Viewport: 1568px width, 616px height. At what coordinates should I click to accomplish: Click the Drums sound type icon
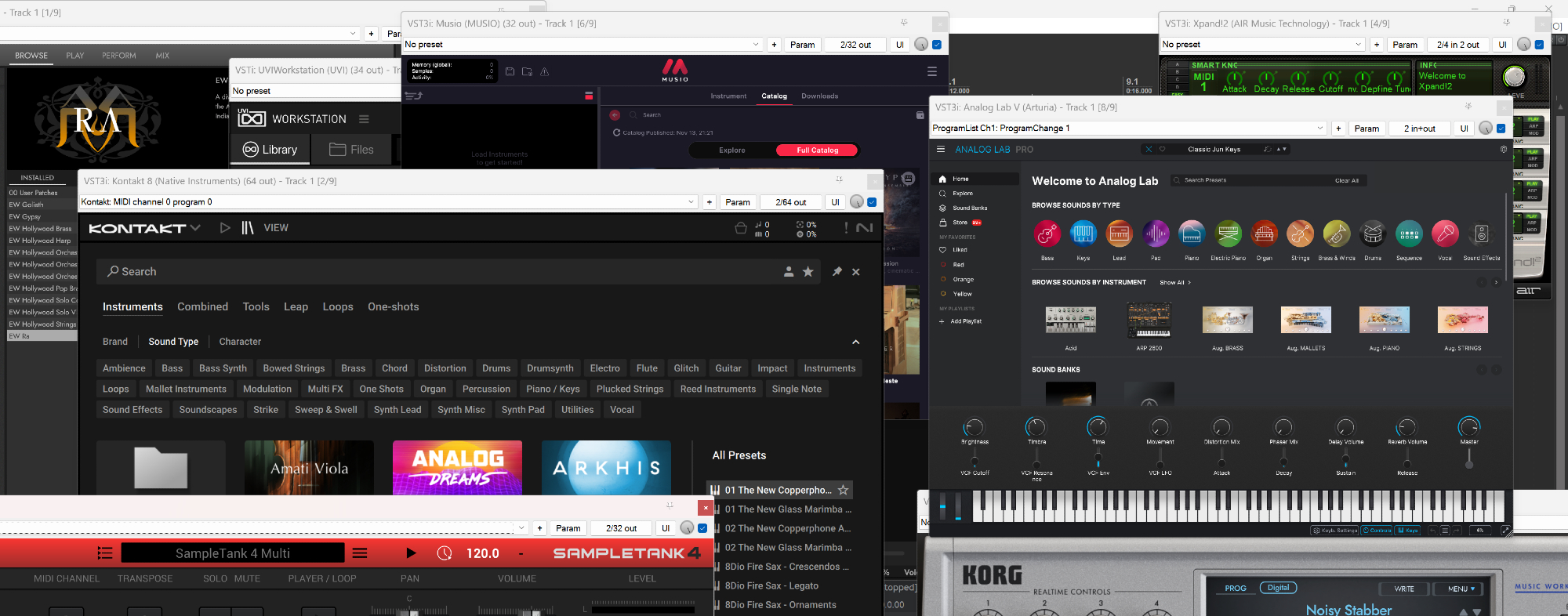coord(1373,234)
